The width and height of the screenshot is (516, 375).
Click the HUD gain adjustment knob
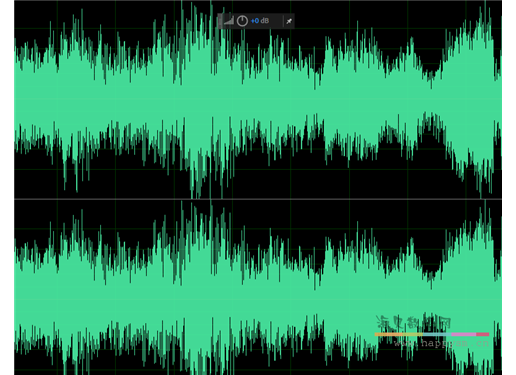[x=242, y=21]
